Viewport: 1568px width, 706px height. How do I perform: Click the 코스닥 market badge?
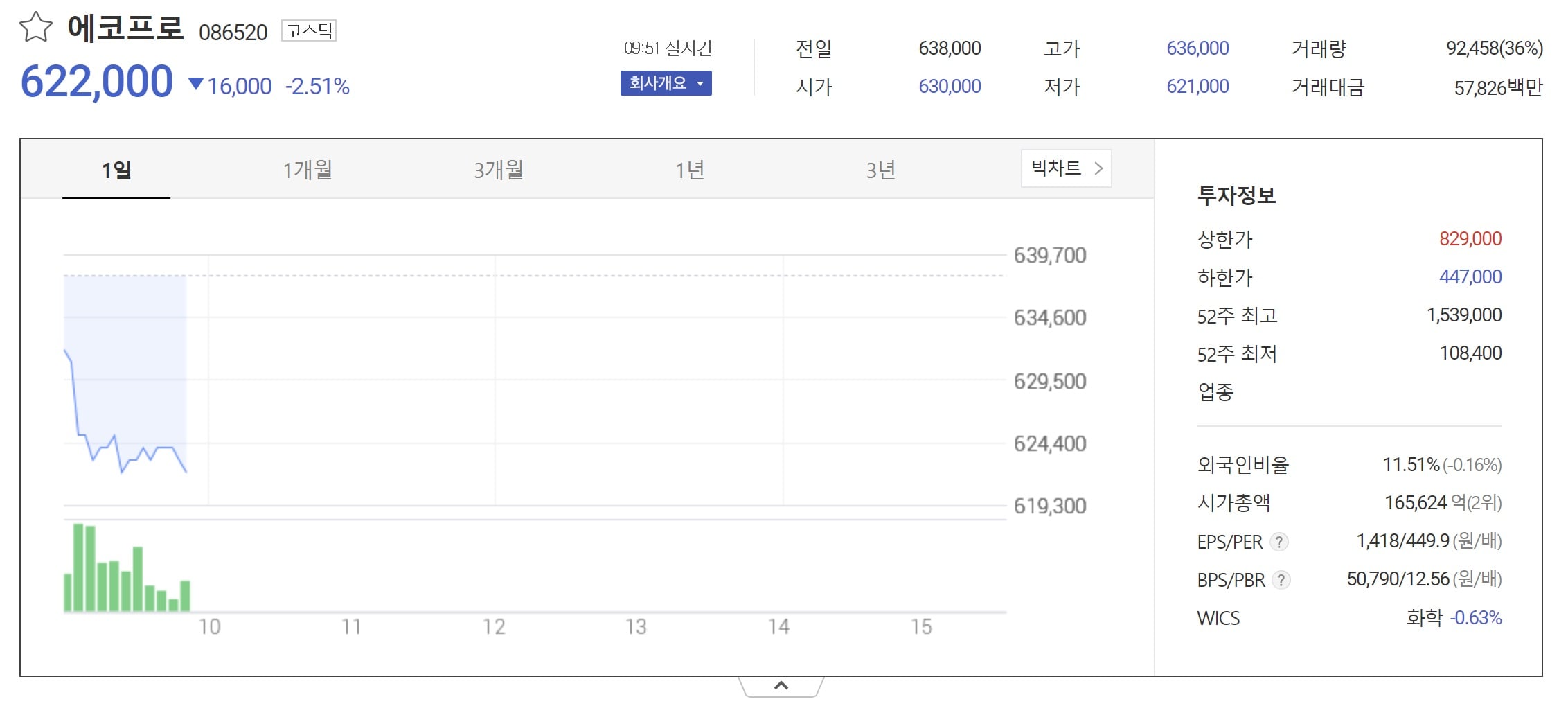309,30
